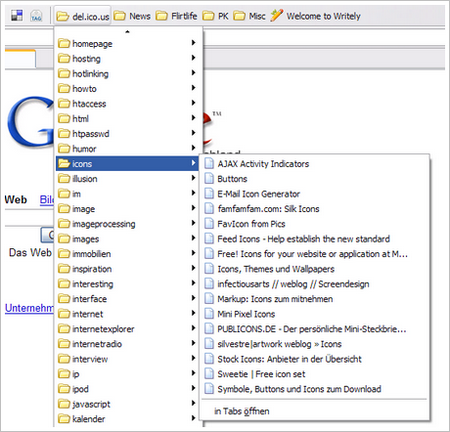Expand the immobilien submenu arrow
Screen dimensions: 450x432
pos(193,253)
